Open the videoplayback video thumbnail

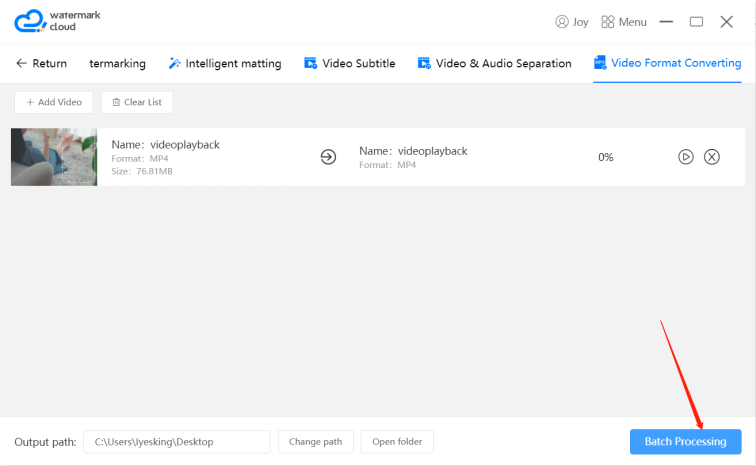coord(54,157)
